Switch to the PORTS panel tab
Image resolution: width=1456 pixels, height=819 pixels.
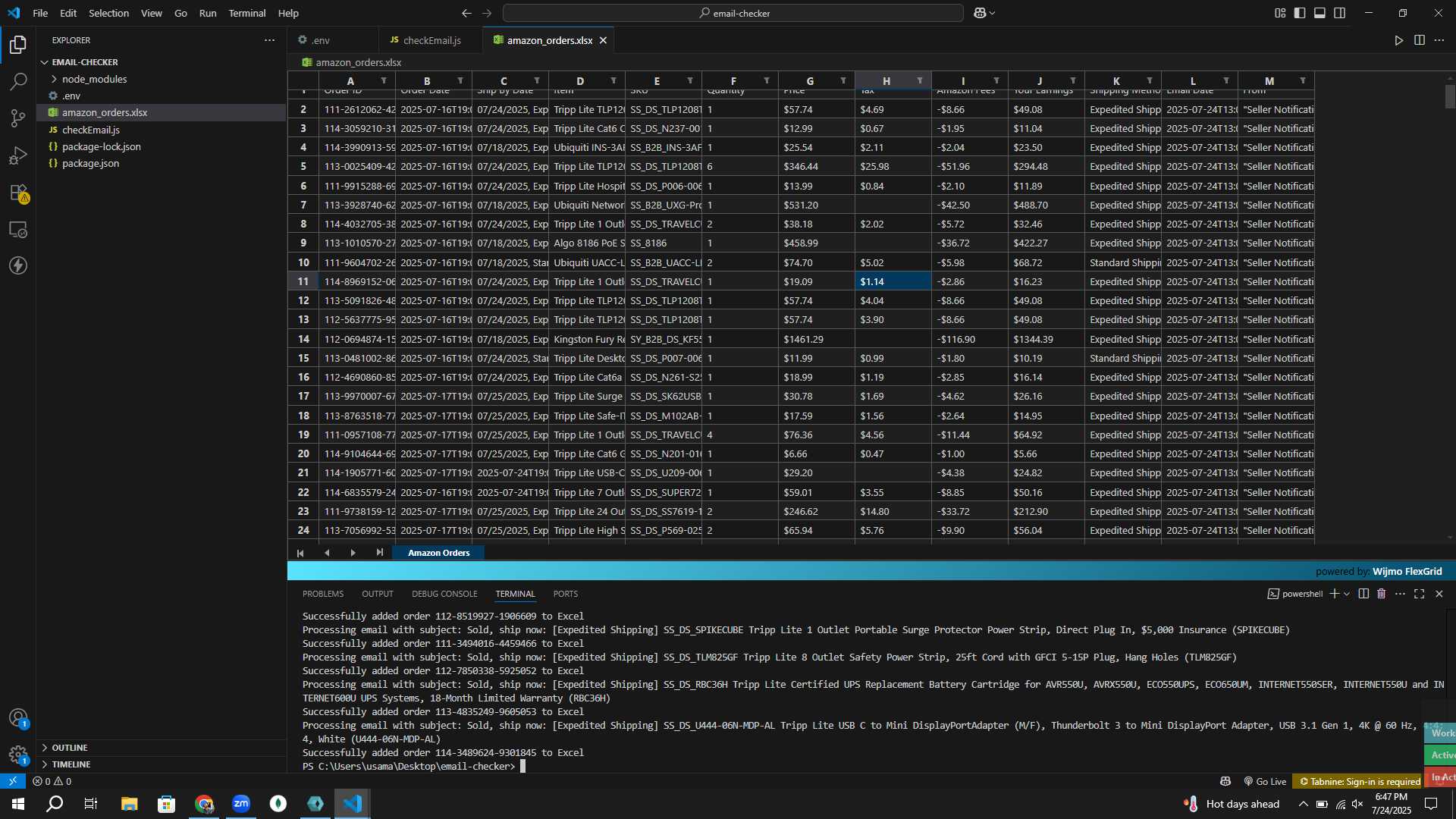566,594
